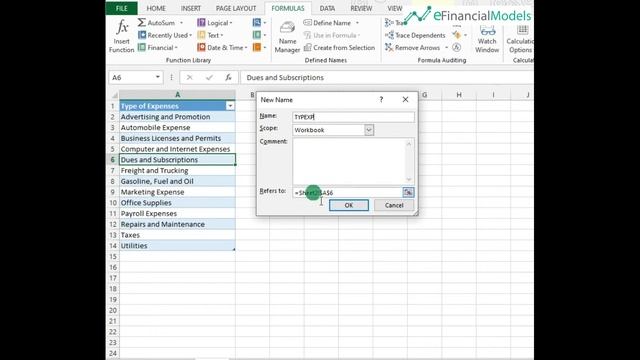Switch to the DATA tab
This screenshot has width=640, height=360.
(x=327, y=8)
